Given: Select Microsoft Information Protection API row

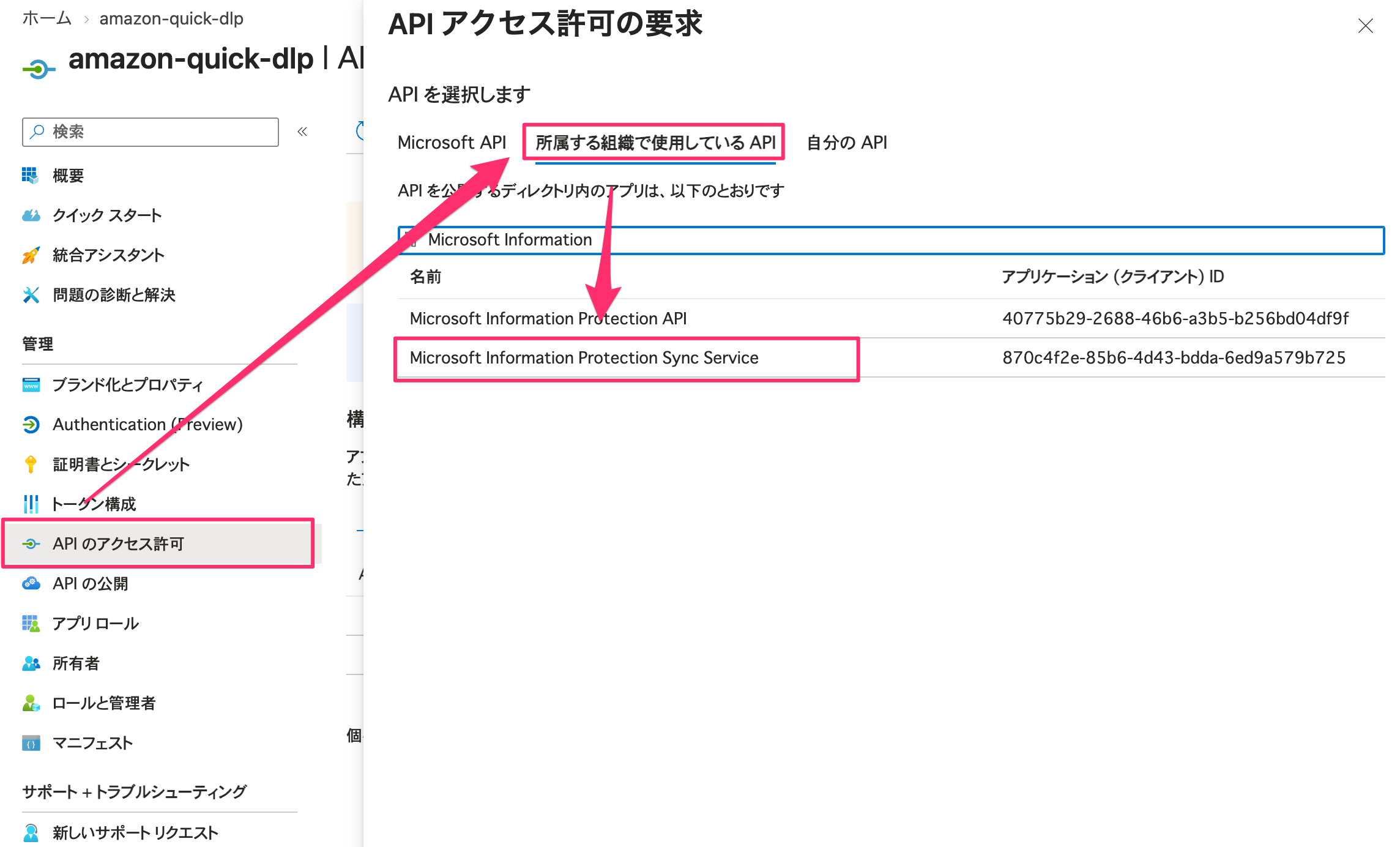Looking at the screenshot, I should 891,318.
